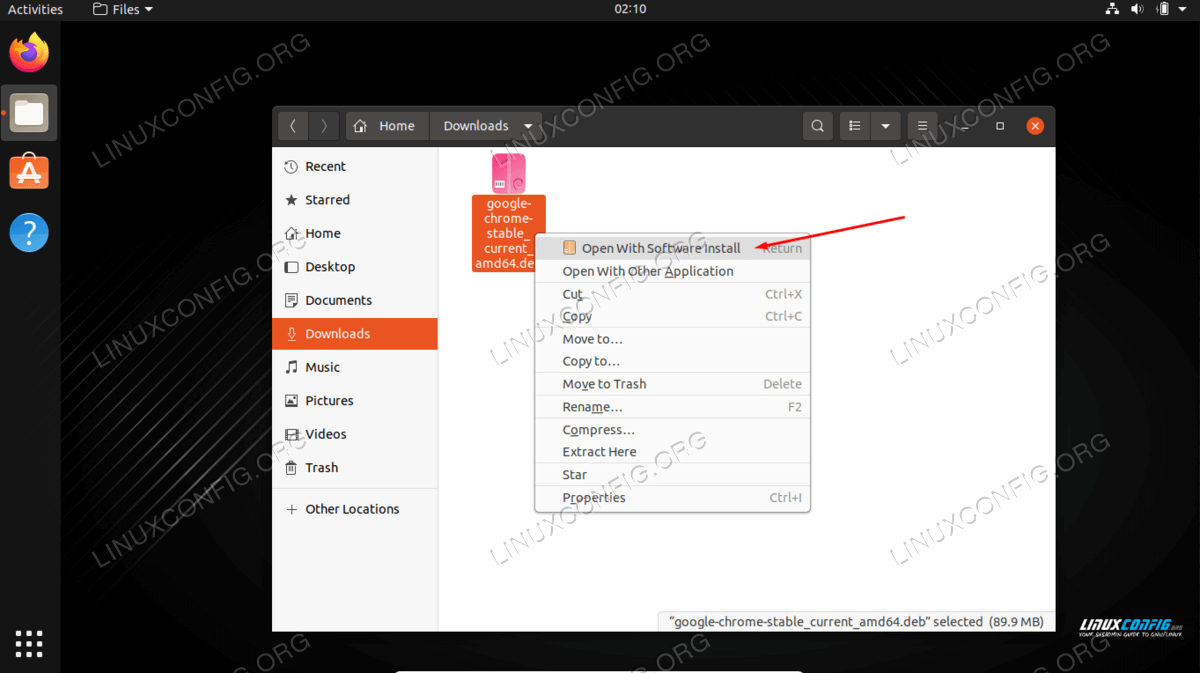This screenshot has height=673, width=1200.
Task: Open Properties from the context menu
Action: click(672, 498)
